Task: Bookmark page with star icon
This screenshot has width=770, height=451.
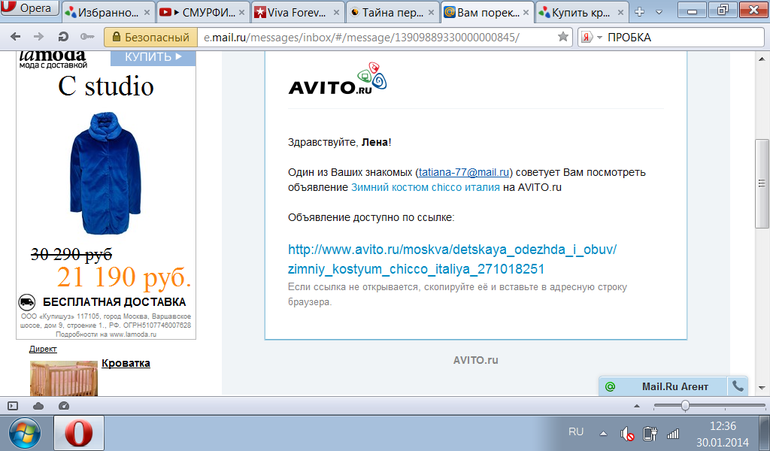Action: tap(563, 37)
